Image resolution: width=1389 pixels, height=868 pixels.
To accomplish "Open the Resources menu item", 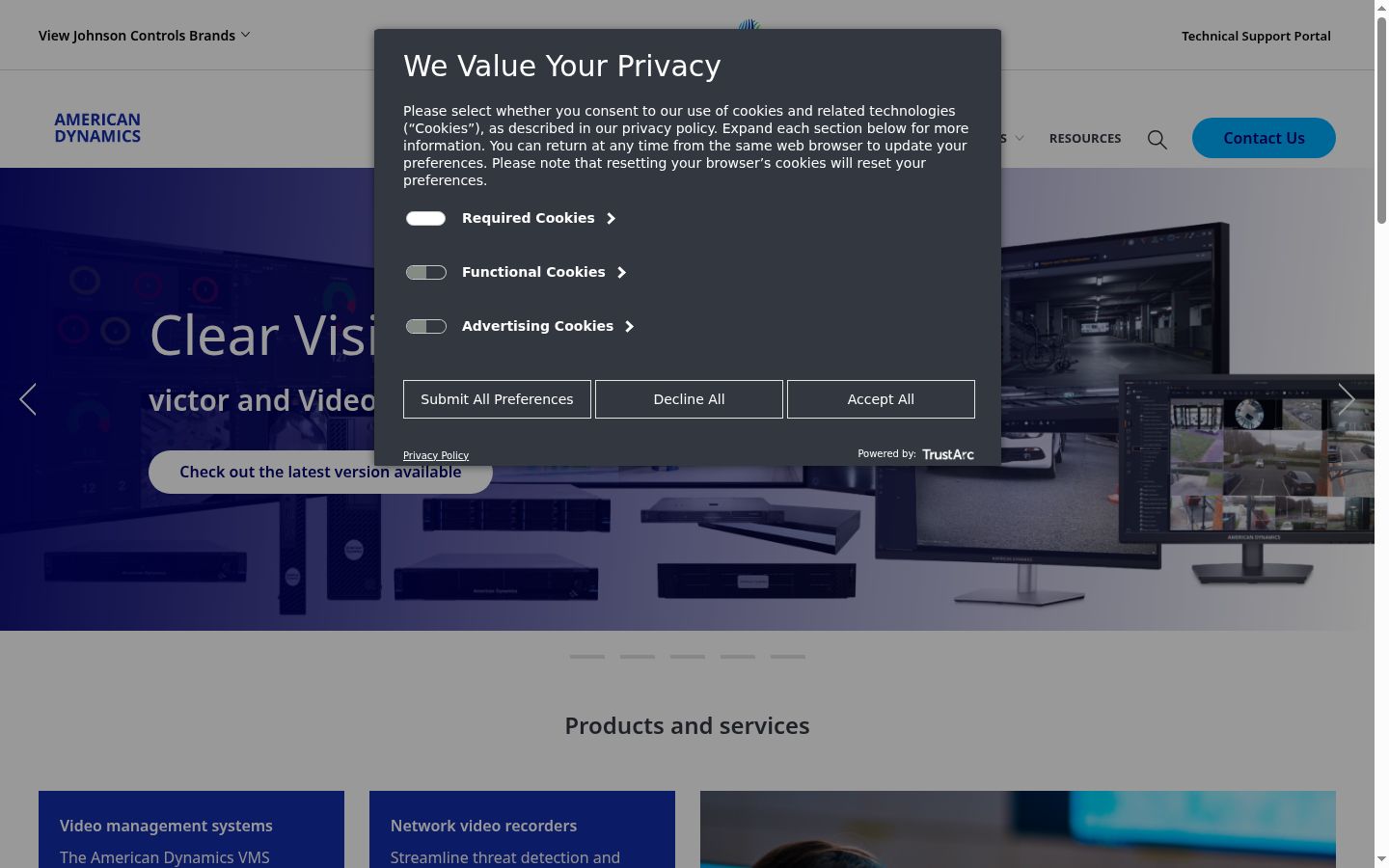I will (x=1085, y=139).
